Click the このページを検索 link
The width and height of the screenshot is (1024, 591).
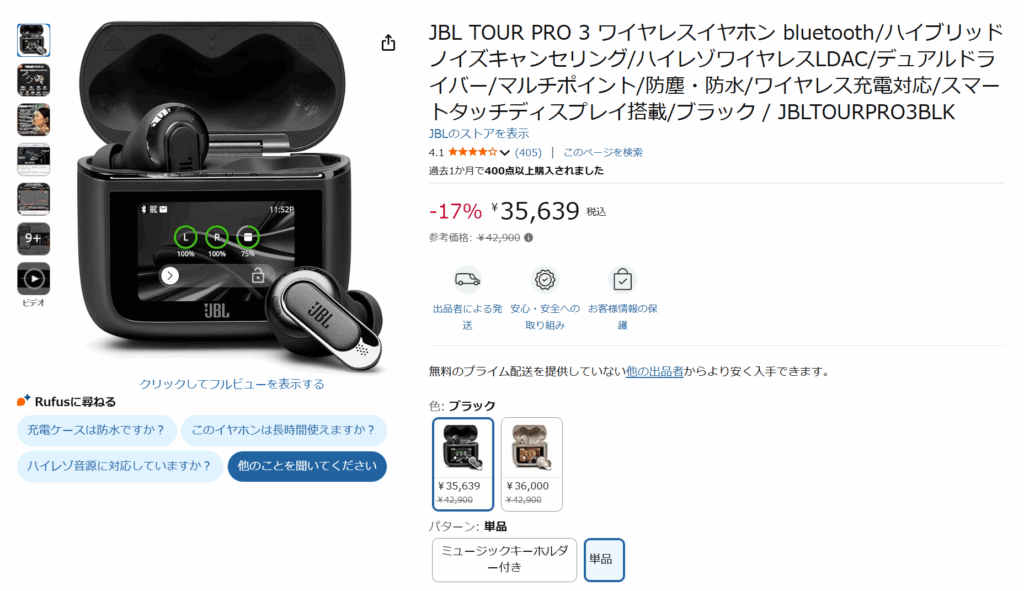603,152
